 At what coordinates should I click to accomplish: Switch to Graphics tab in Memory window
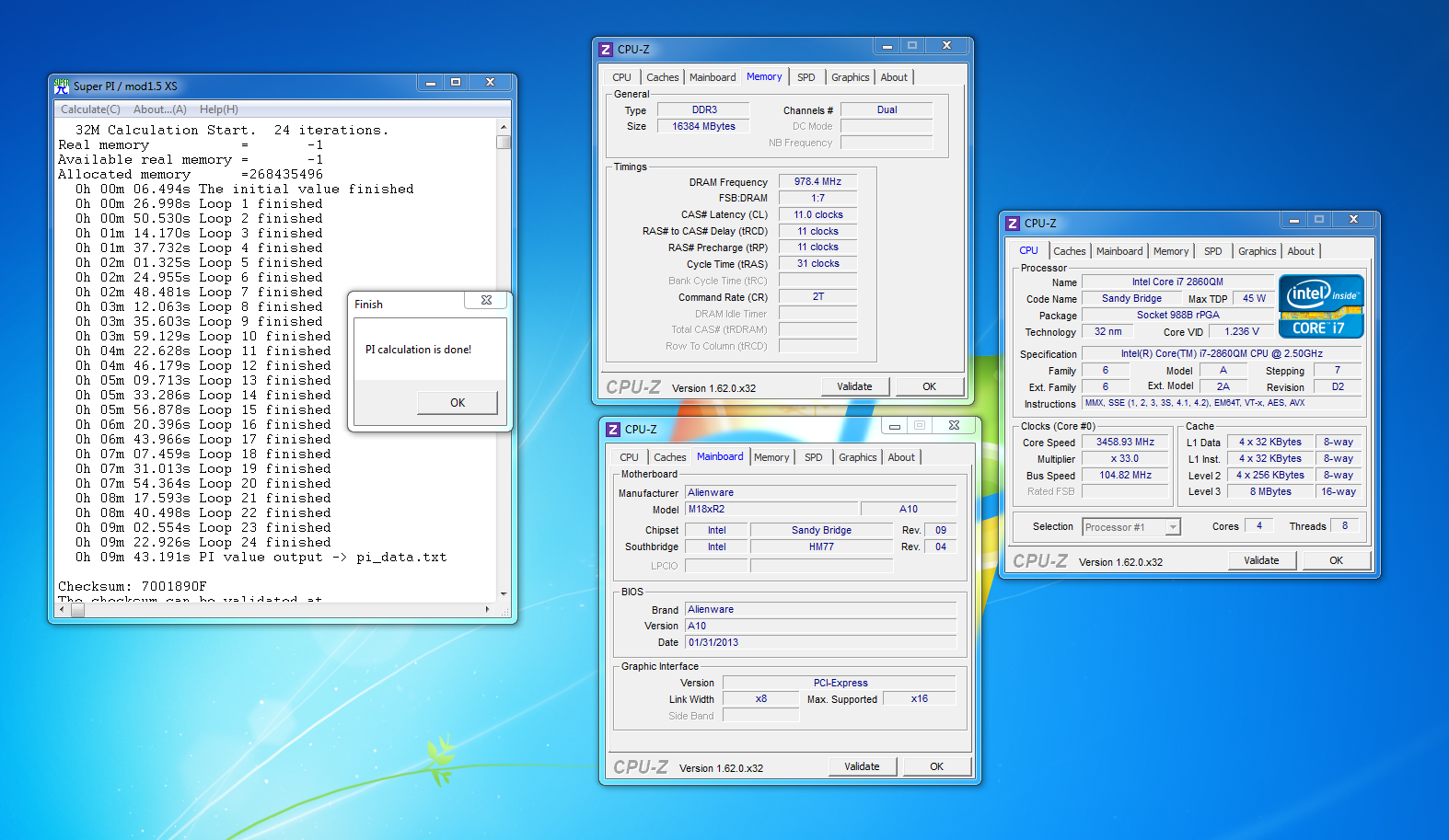click(851, 77)
